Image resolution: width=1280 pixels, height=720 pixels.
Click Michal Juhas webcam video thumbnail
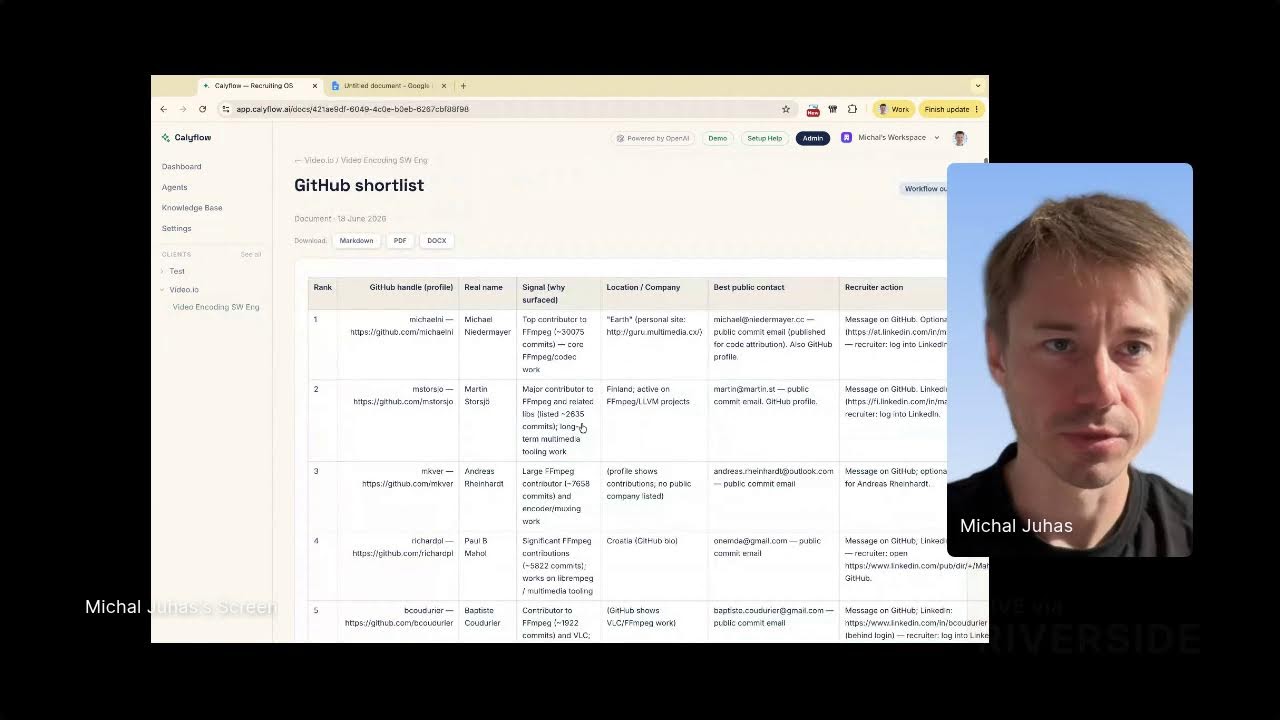1070,360
